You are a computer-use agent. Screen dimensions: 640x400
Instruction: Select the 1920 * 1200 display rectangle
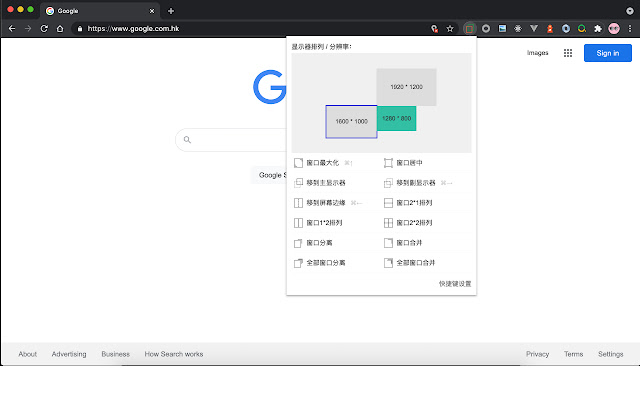(407, 87)
